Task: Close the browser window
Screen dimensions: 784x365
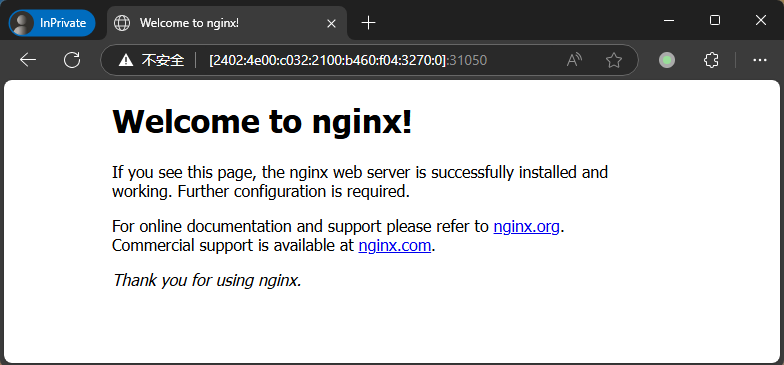Action: [x=760, y=20]
